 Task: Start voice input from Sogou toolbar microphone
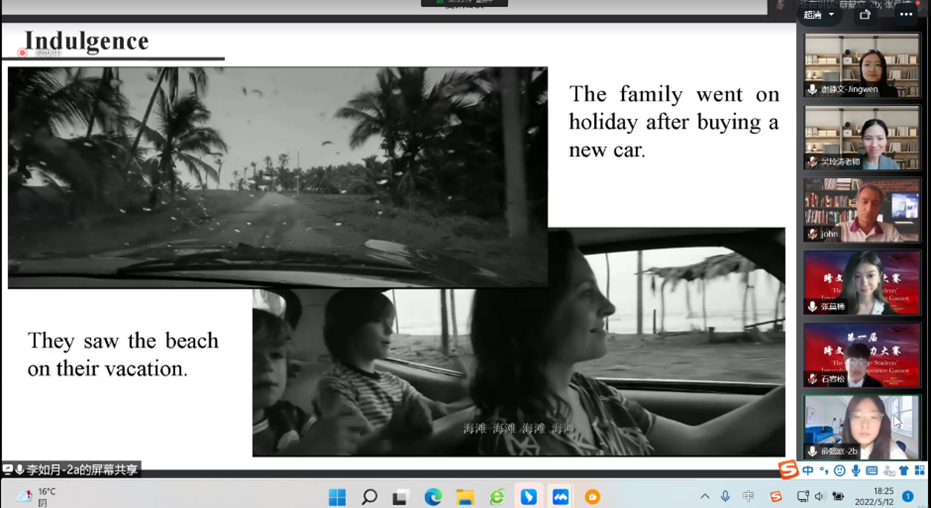[x=856, y=471]
